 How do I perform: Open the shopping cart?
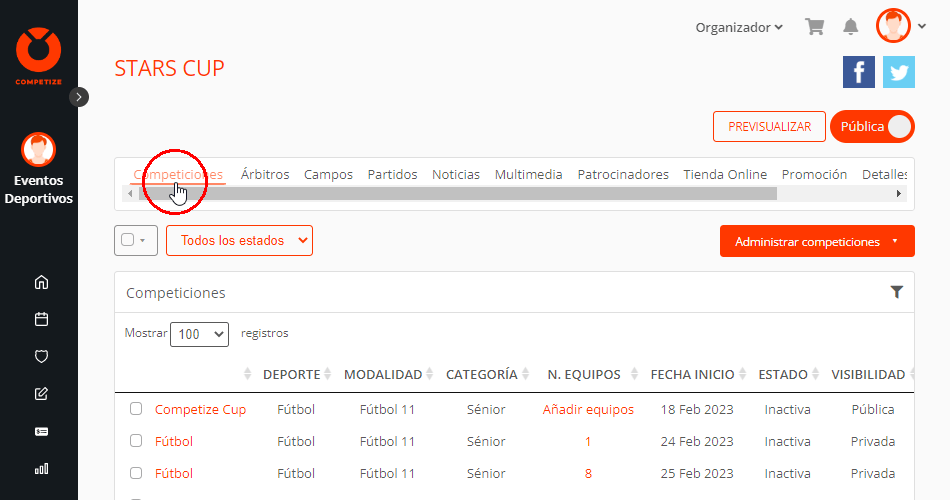click(x=814, y=27)
